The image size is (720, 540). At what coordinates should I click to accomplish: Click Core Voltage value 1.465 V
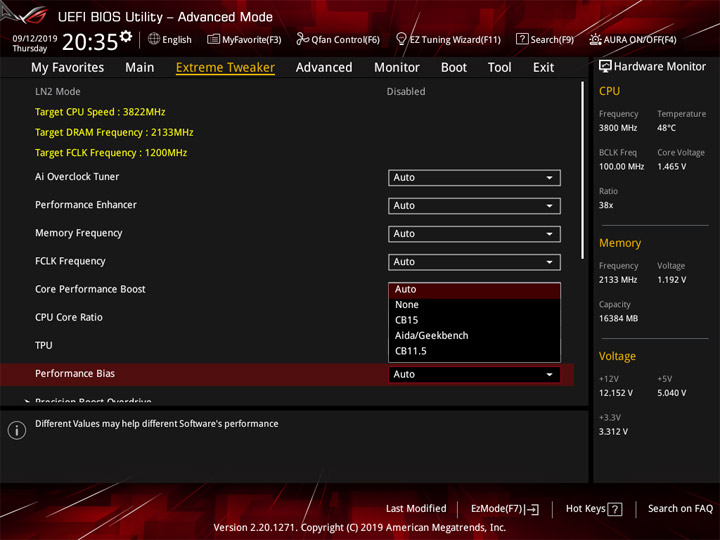672,167
